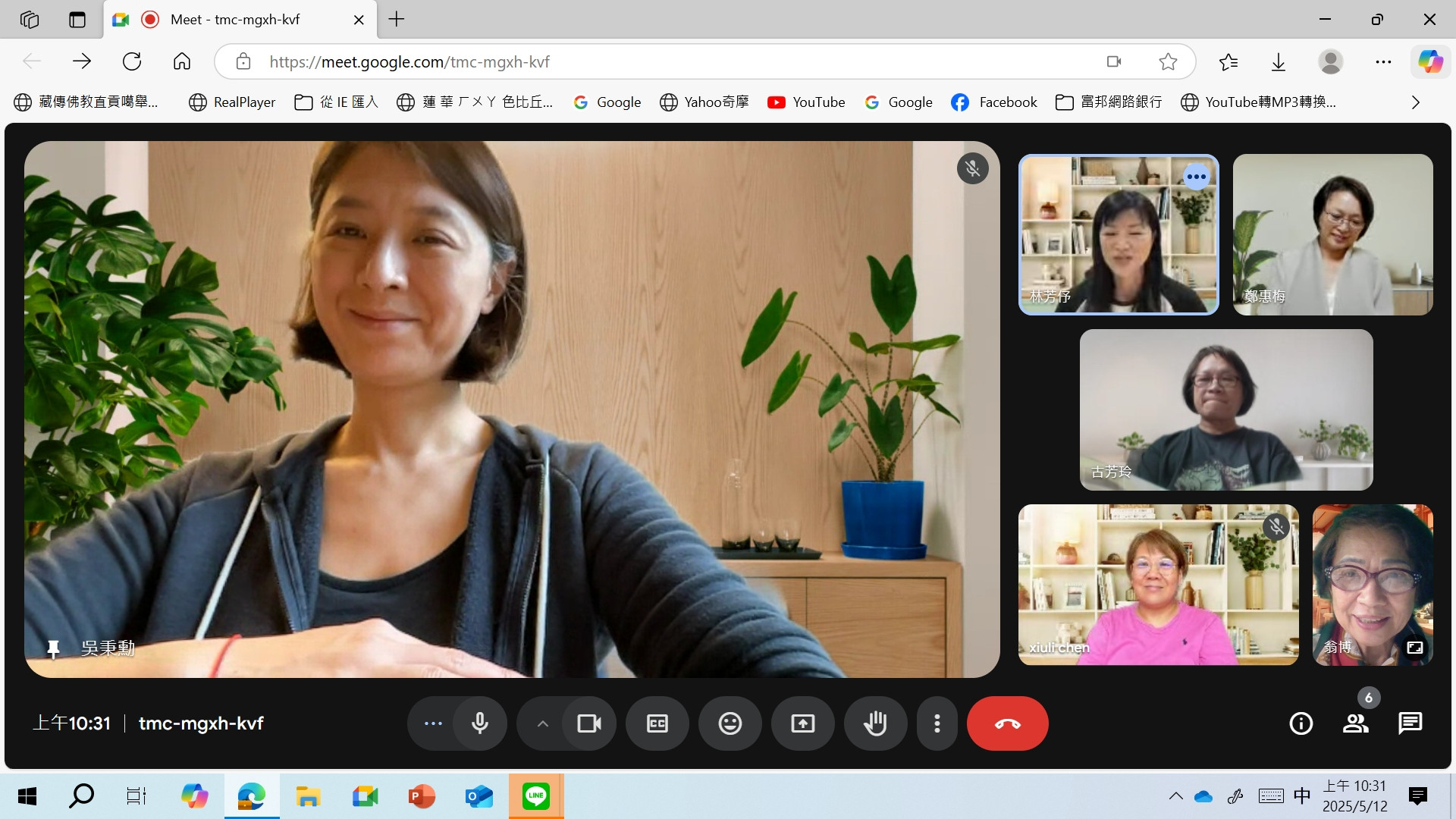Toggle closed captions
This screenshot has width=1456, height=819.
pyautogui.click(x=657, y=723)
